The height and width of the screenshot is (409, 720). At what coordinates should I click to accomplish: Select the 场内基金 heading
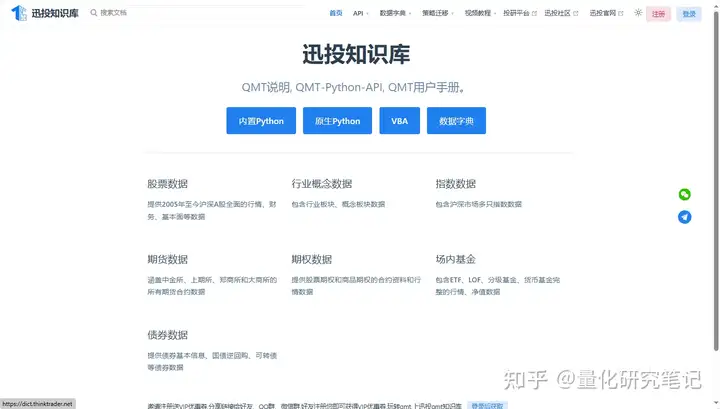456,259
